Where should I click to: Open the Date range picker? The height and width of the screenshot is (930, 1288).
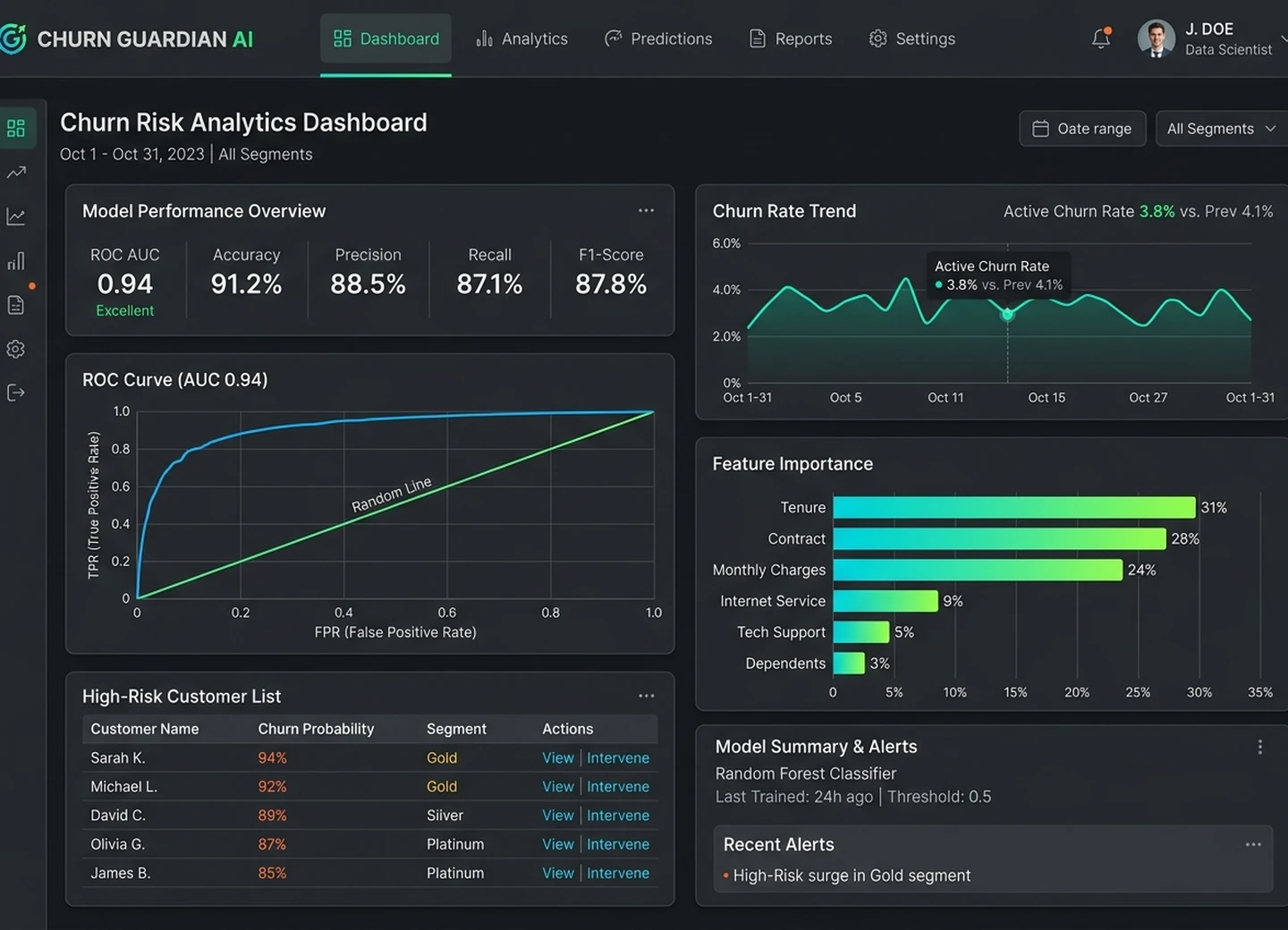[1082, 129]
